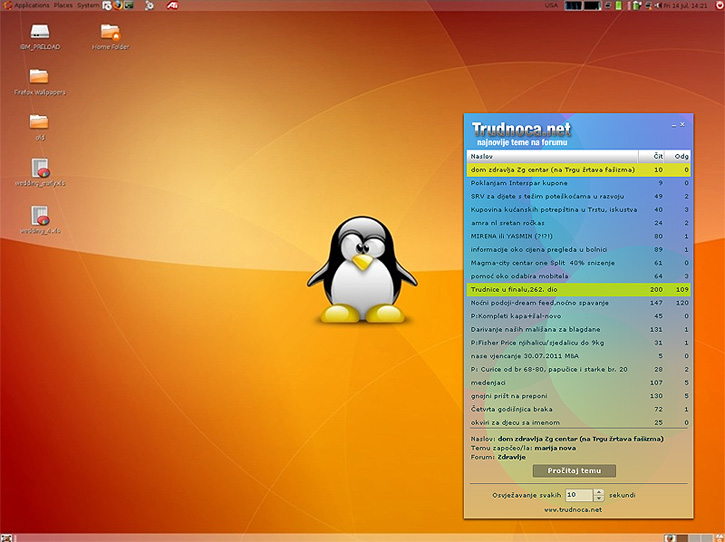This screenshot has width=725, height=542.
Task: Click the red power/session button
Action: pyautogui.click(x=719, y=6)
